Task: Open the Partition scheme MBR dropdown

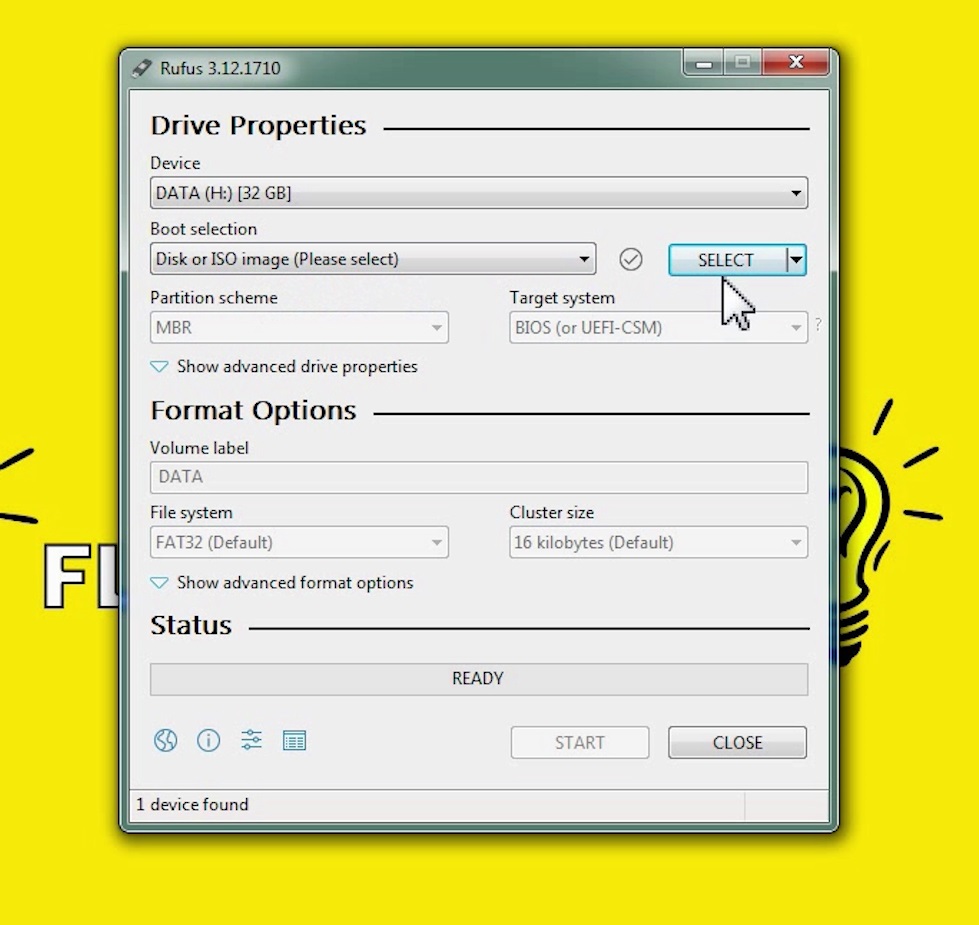Action: [299, 328]
